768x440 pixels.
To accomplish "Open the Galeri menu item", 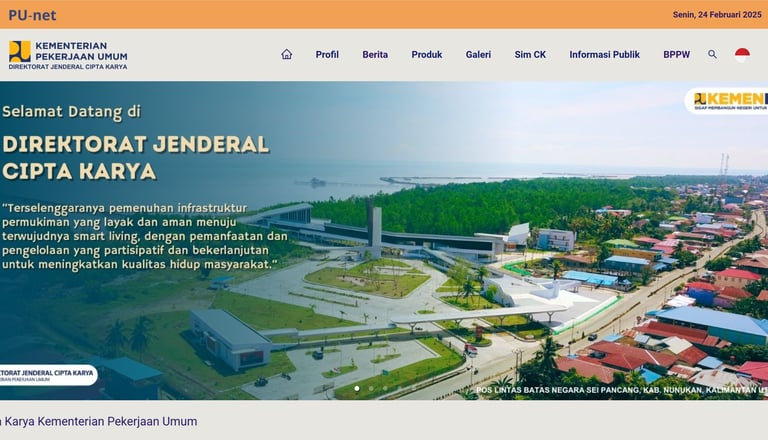I will [478, 54].
